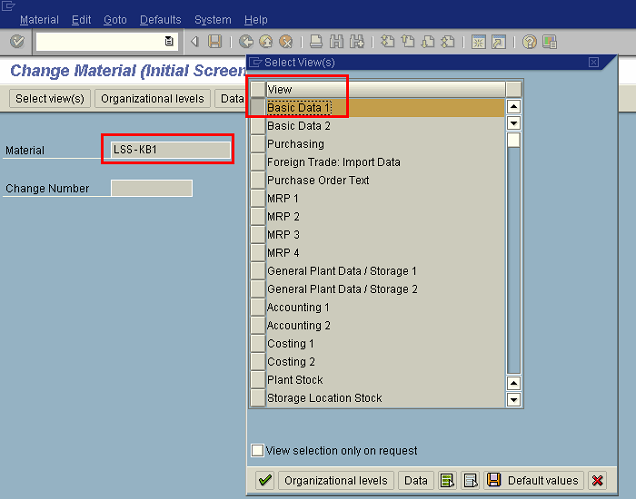Click the Save disk icon in toolbar
Screen dimensions: 637x500
215,42
